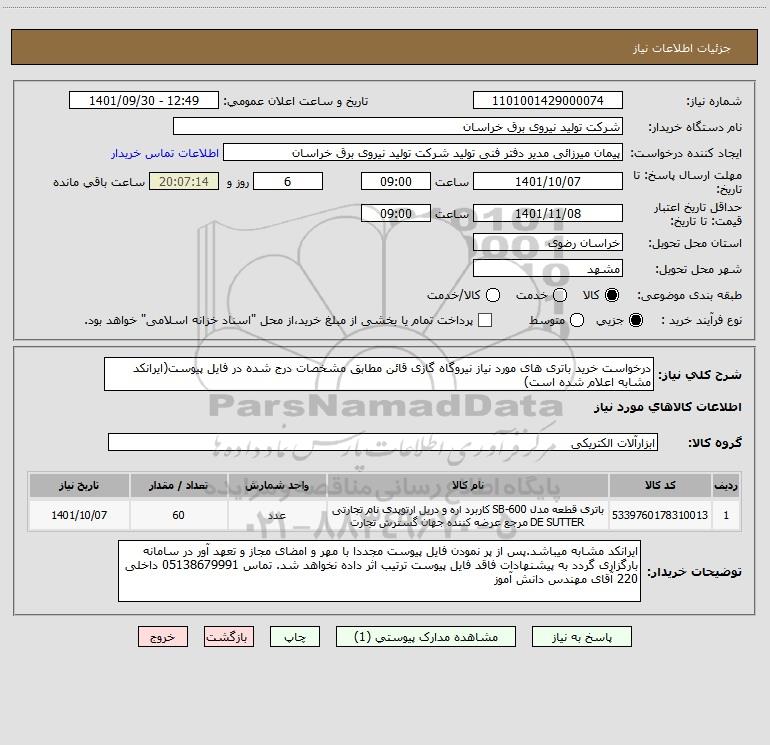Click the پاسخ به نیاز button
The width and height of the screenshot is (770, 745).
[582, 637]
